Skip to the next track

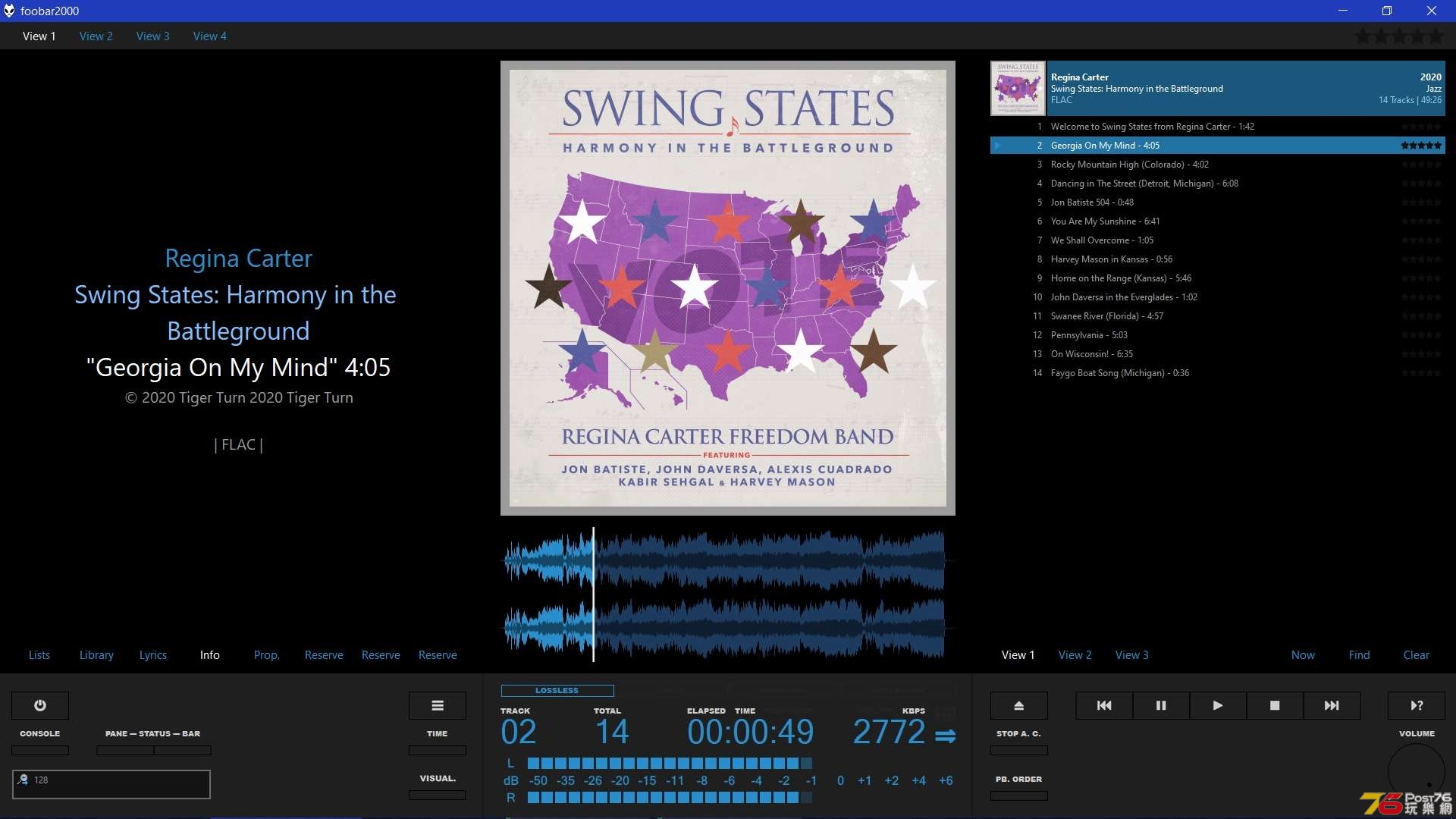pos(1332,705)
